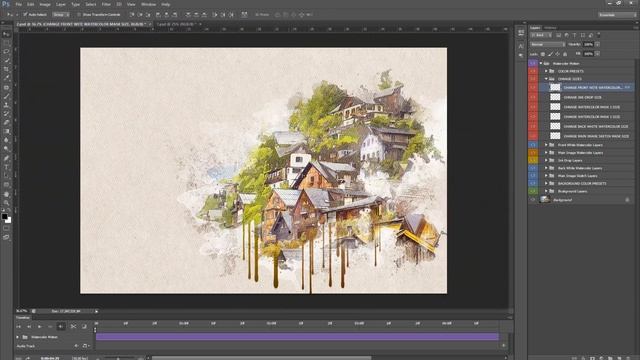Select the Clone Stamp tool
This screenshot has width=640, height=360.
click(6, 105)
